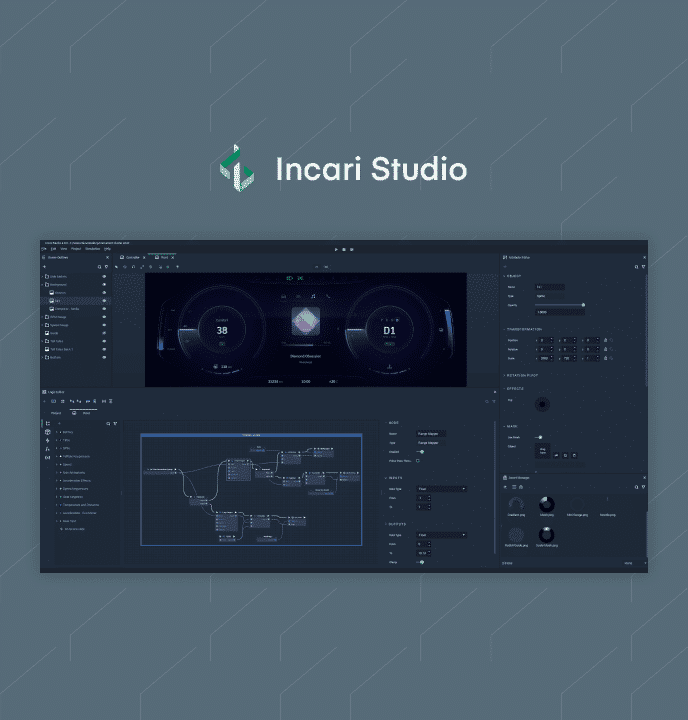The height and width of the screenshot is (720, 688).
Task: Toggle visibility of the Buttons group
Action: pos(104,357)
